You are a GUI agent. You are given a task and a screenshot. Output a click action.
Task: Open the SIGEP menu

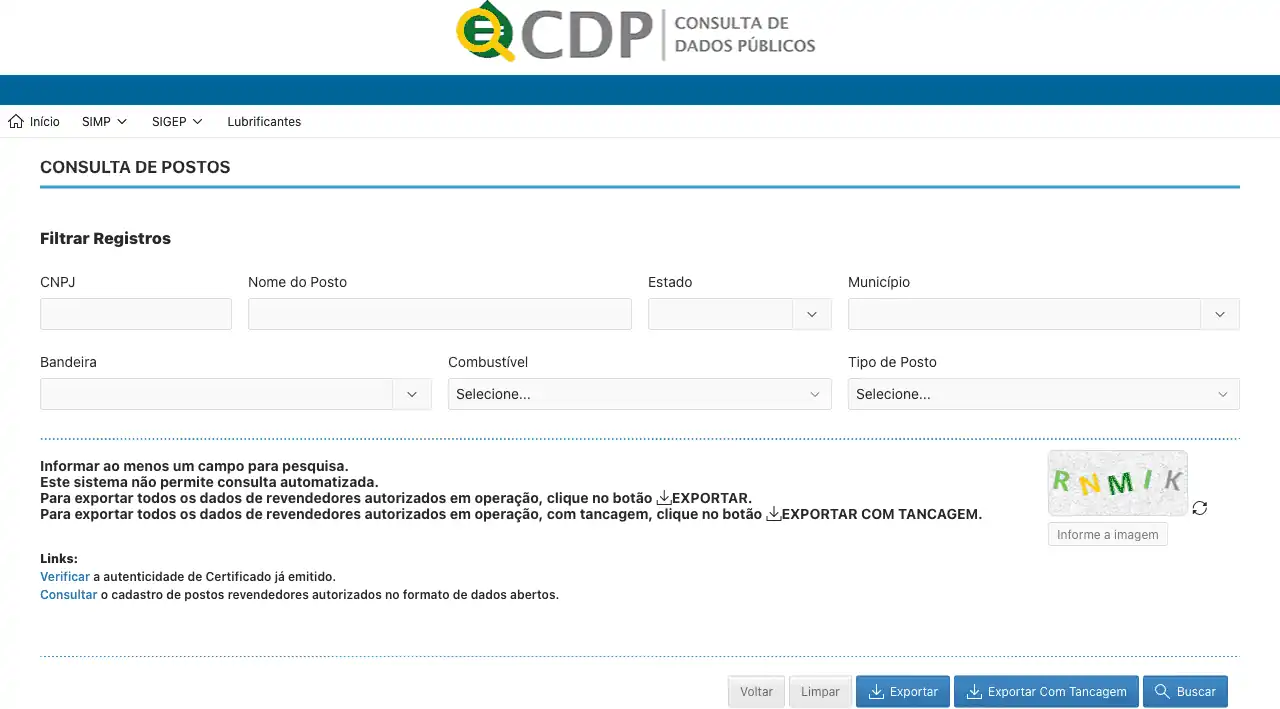(177, 121)
